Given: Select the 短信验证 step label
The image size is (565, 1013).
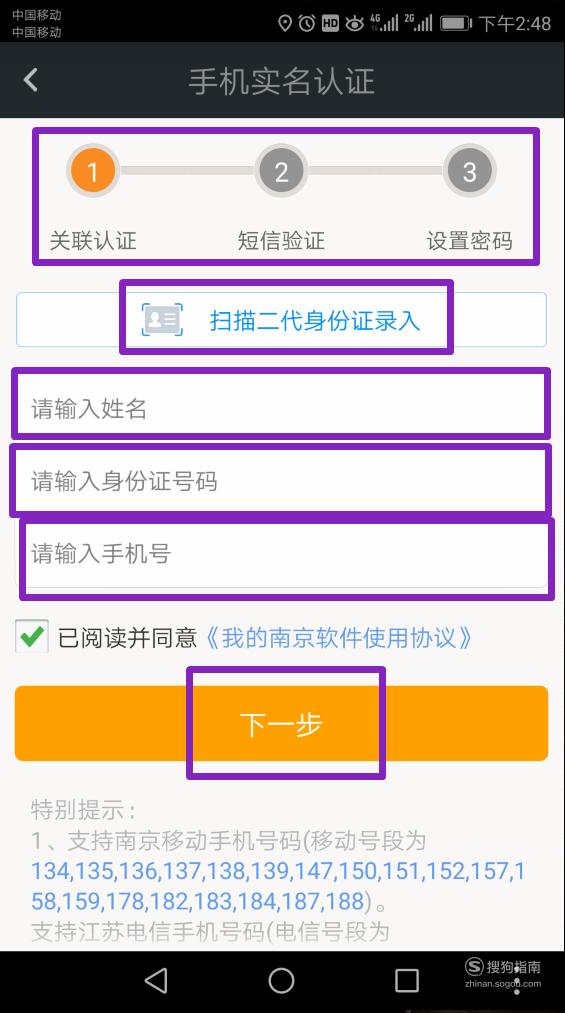Looking at the screenshot, I should pyautogui.click(x=281, y=240).
